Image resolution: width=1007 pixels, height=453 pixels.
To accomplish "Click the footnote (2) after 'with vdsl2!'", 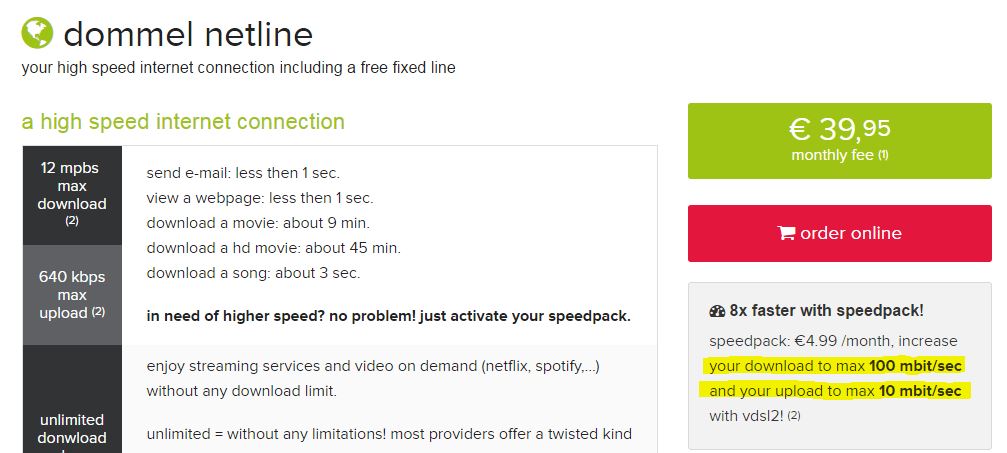I will pyautogui.click(x=795, y=416).
